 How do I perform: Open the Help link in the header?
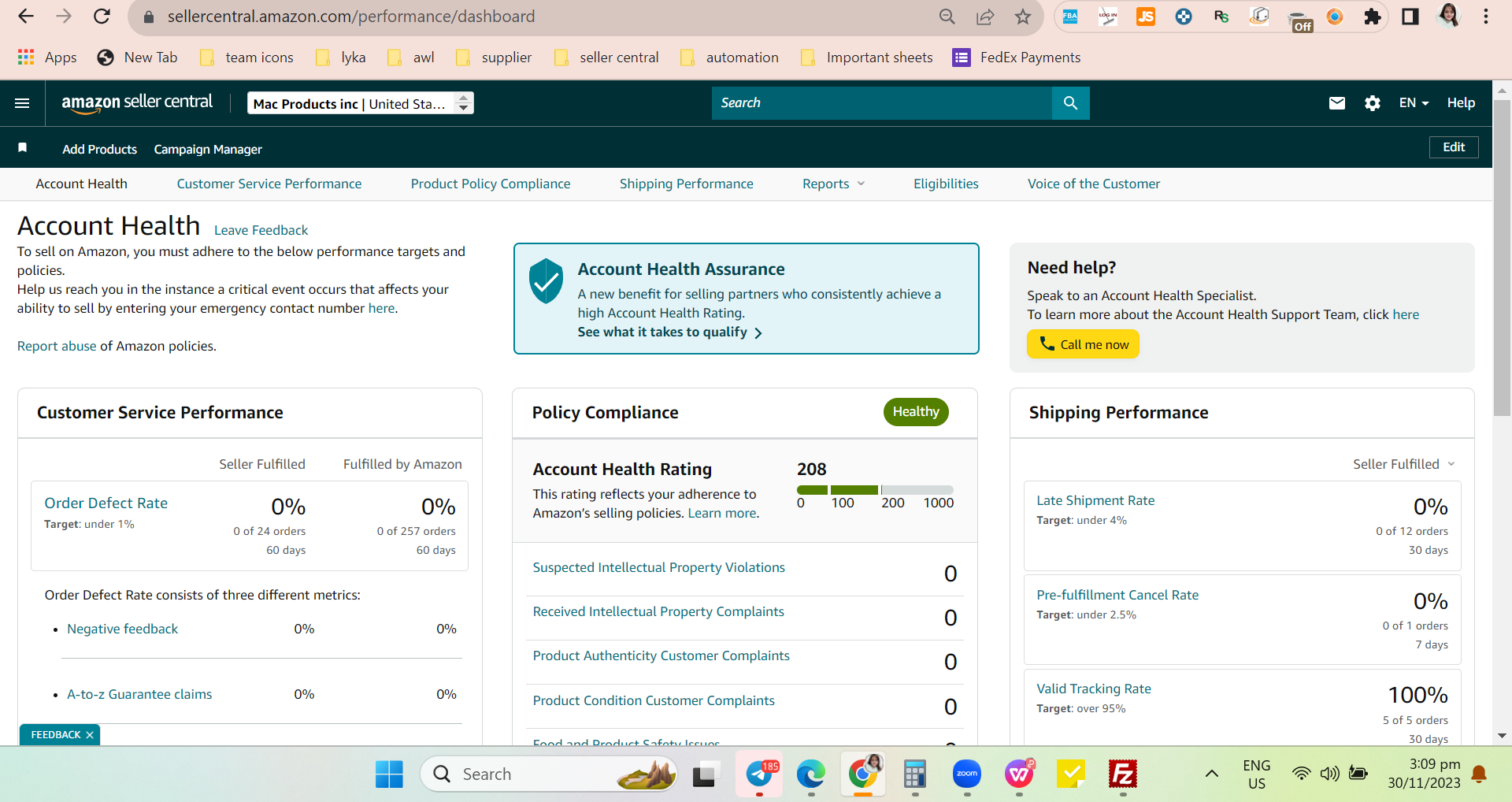[1461, 103]
